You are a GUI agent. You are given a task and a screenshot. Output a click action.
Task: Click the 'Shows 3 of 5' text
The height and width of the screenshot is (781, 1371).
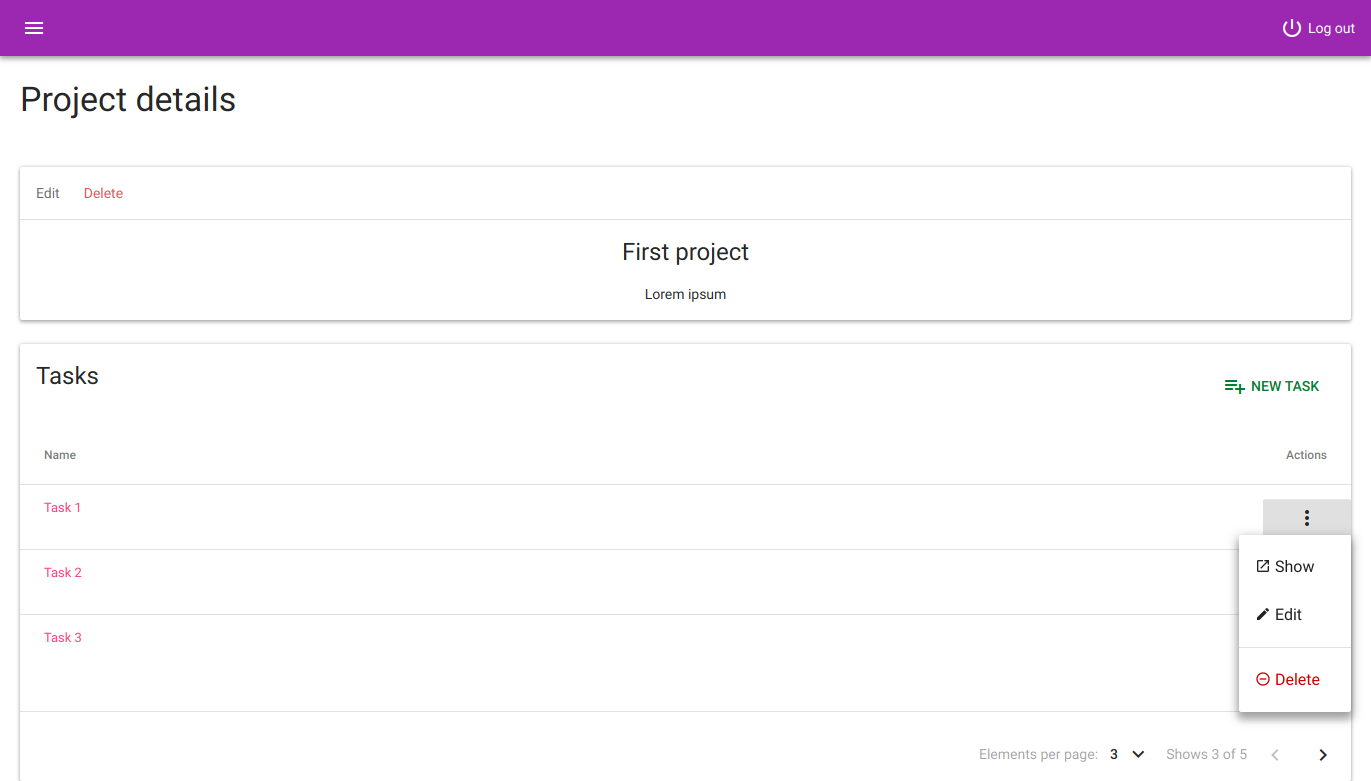[x=1206, y=754]
